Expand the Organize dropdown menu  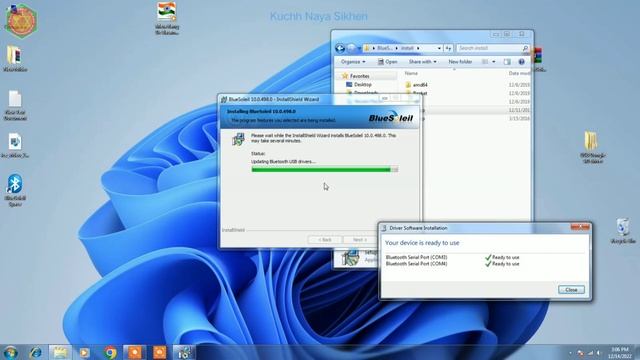tap(353, 62)
